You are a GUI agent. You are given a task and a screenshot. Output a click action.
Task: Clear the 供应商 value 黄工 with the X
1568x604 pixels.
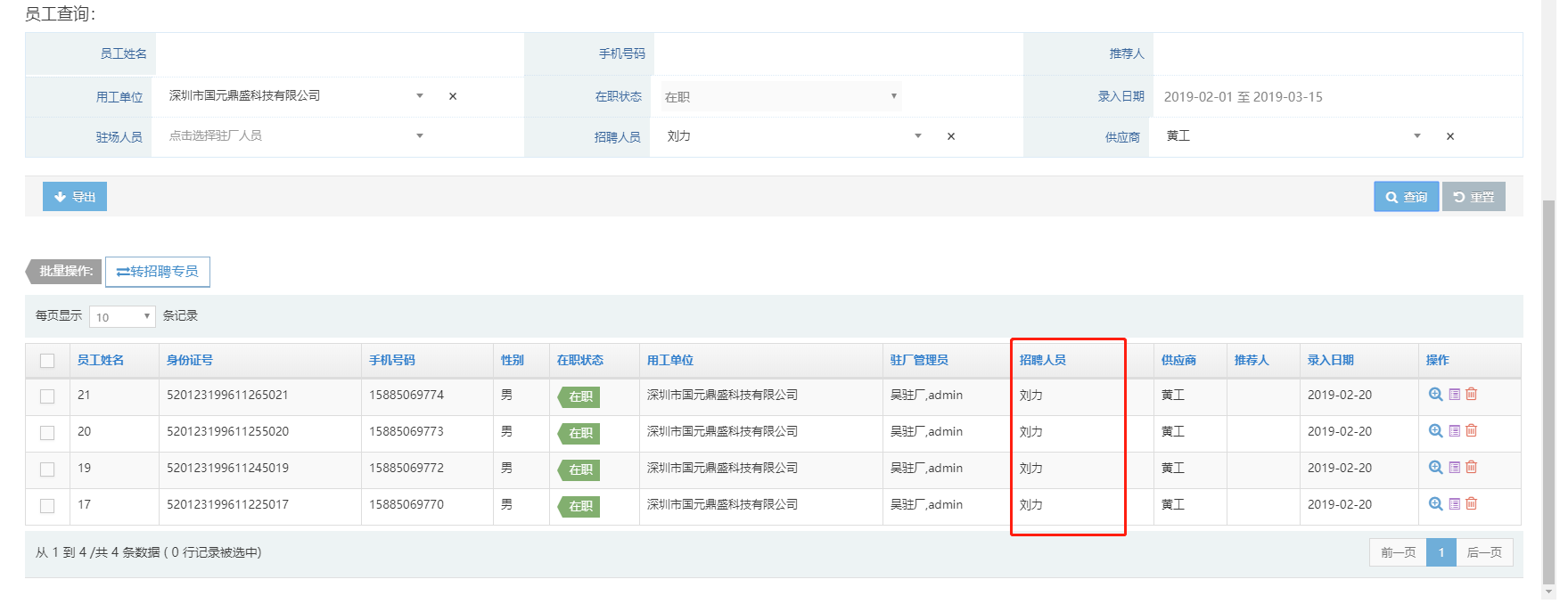1450,136
